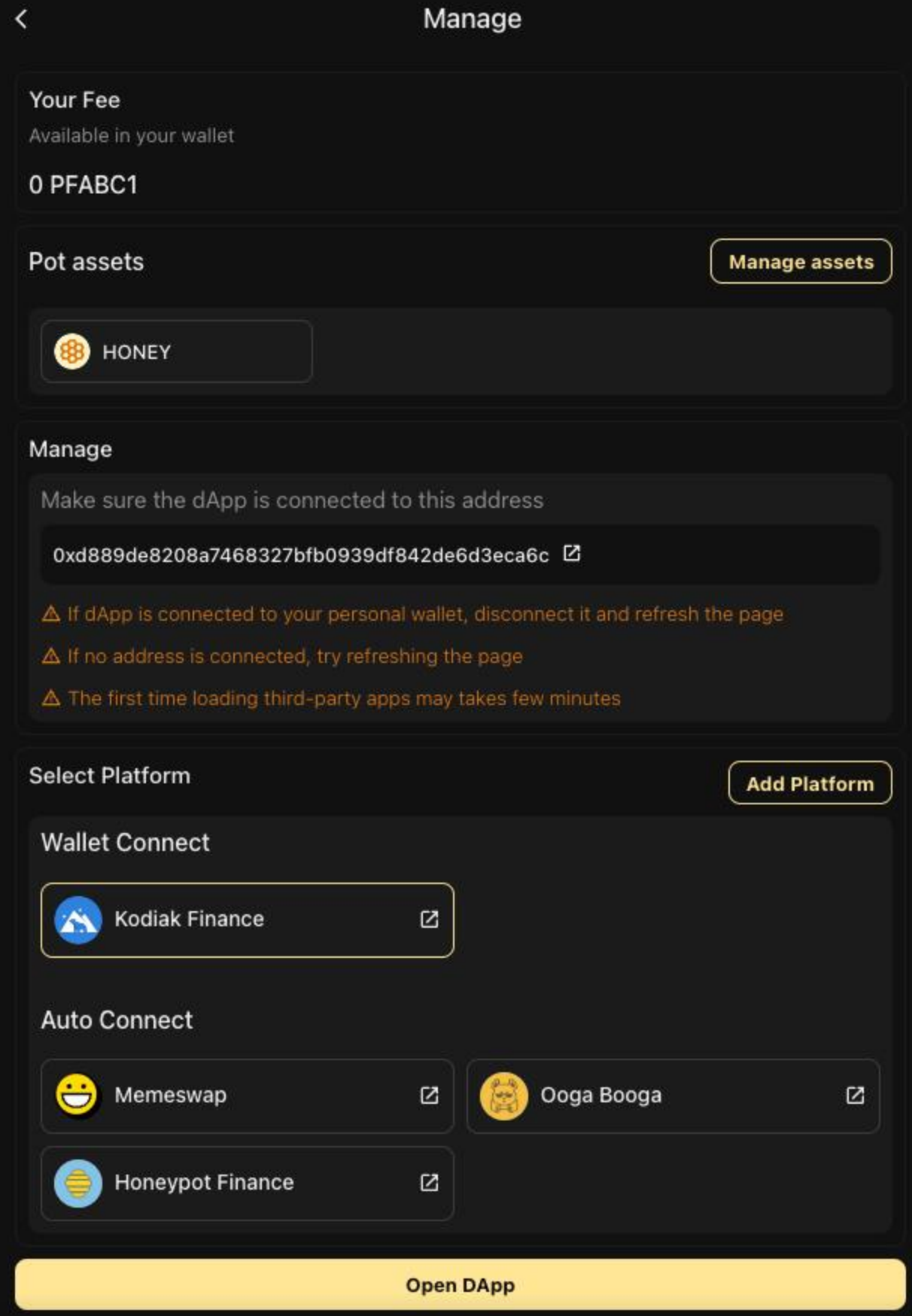Click the Memeswap smiley face logo

[78, 1096]
